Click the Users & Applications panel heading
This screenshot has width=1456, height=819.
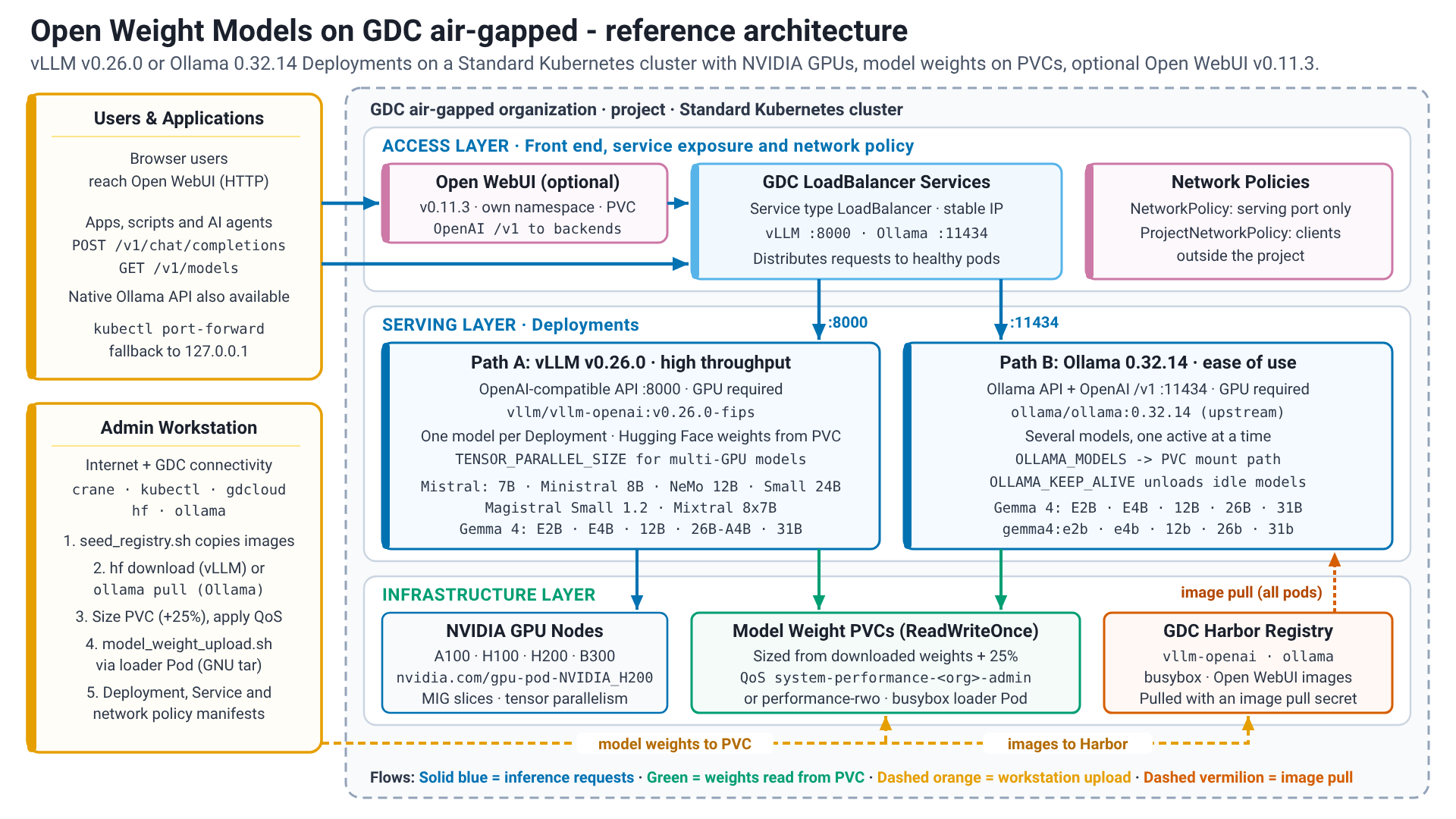pos(179,118)
